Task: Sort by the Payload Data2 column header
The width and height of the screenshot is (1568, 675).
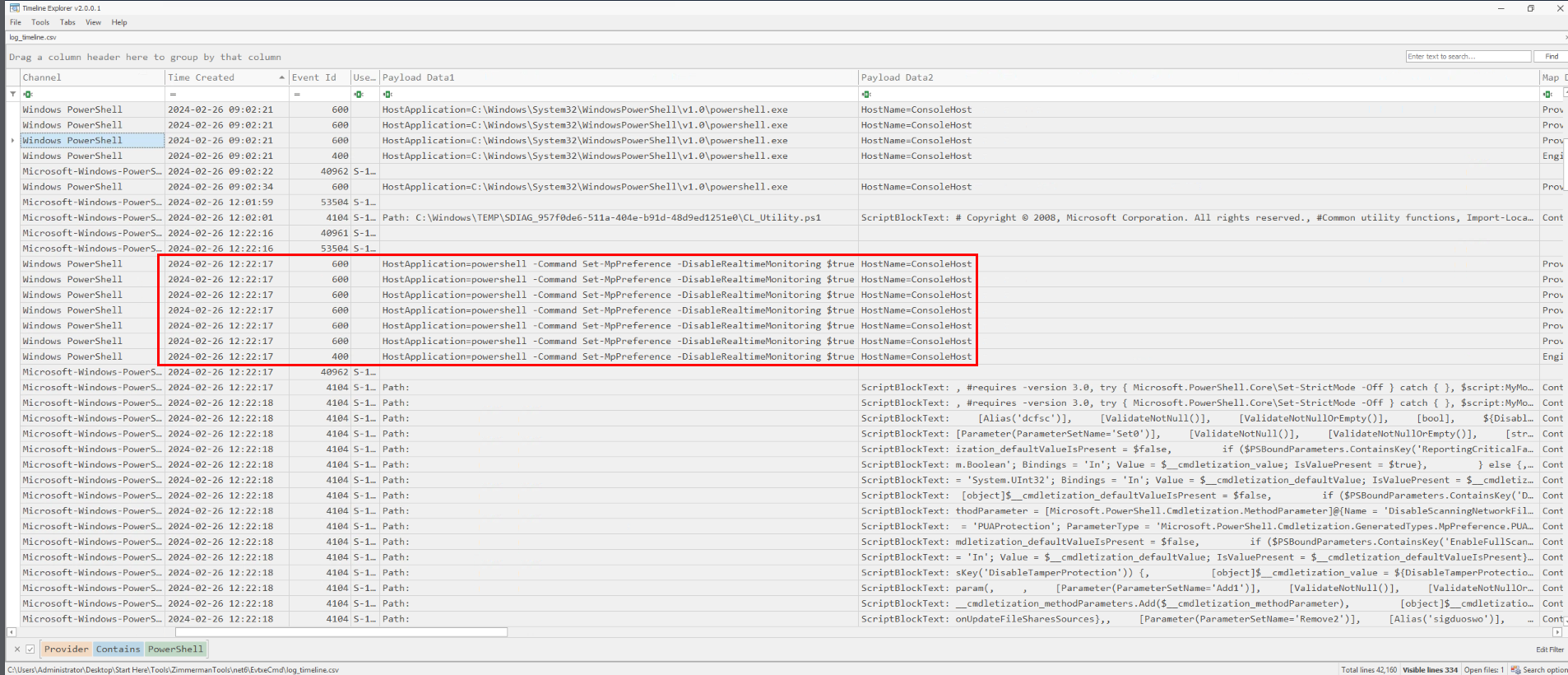Action: pos(1199,77)
